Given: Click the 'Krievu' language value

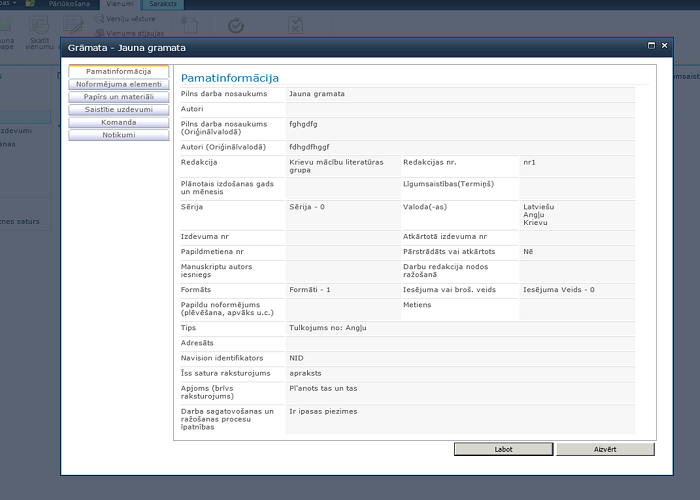Looking at the screenshot, I should click(x=535, y=223).
